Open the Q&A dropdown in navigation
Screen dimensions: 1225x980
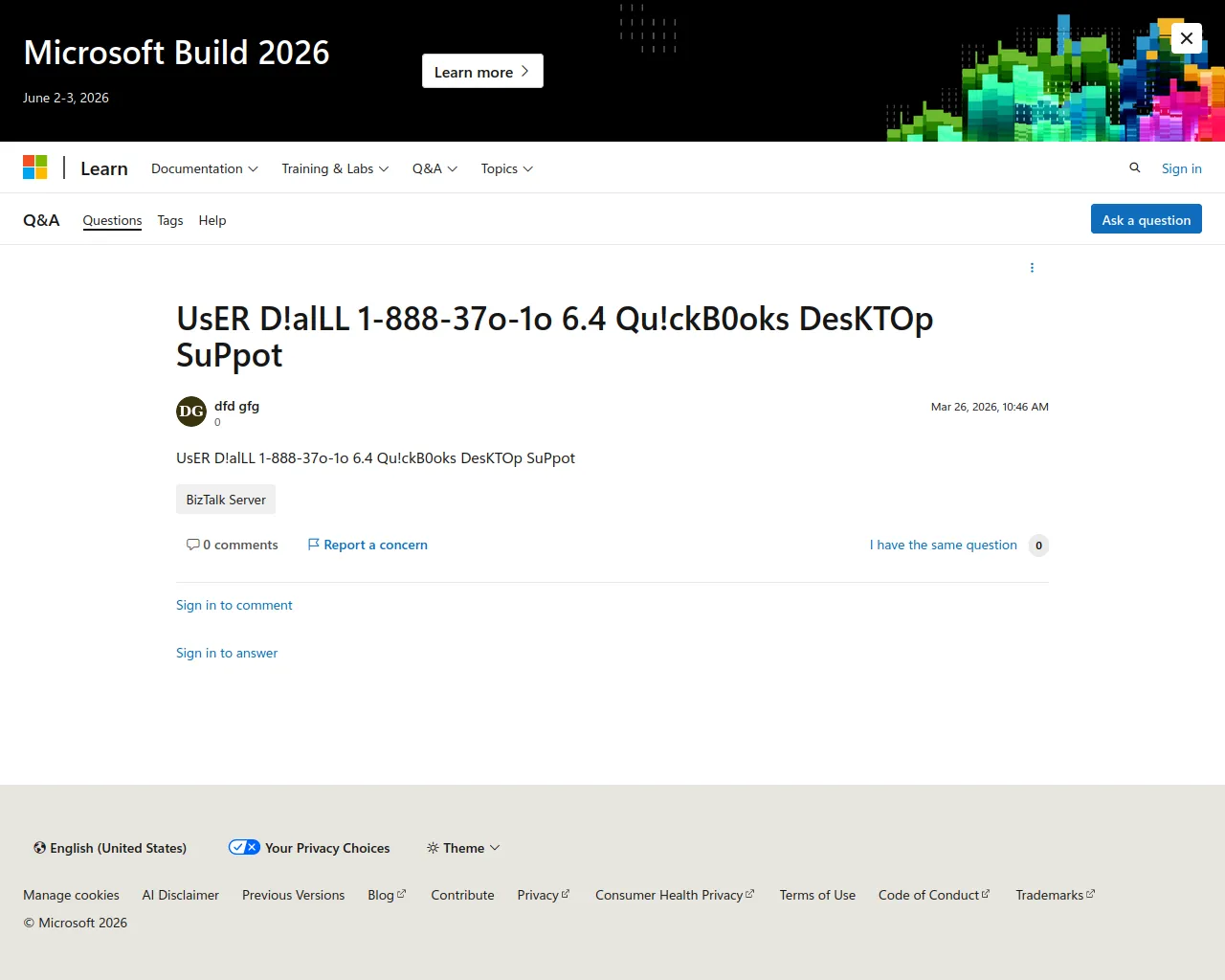(x=434, y=168)
